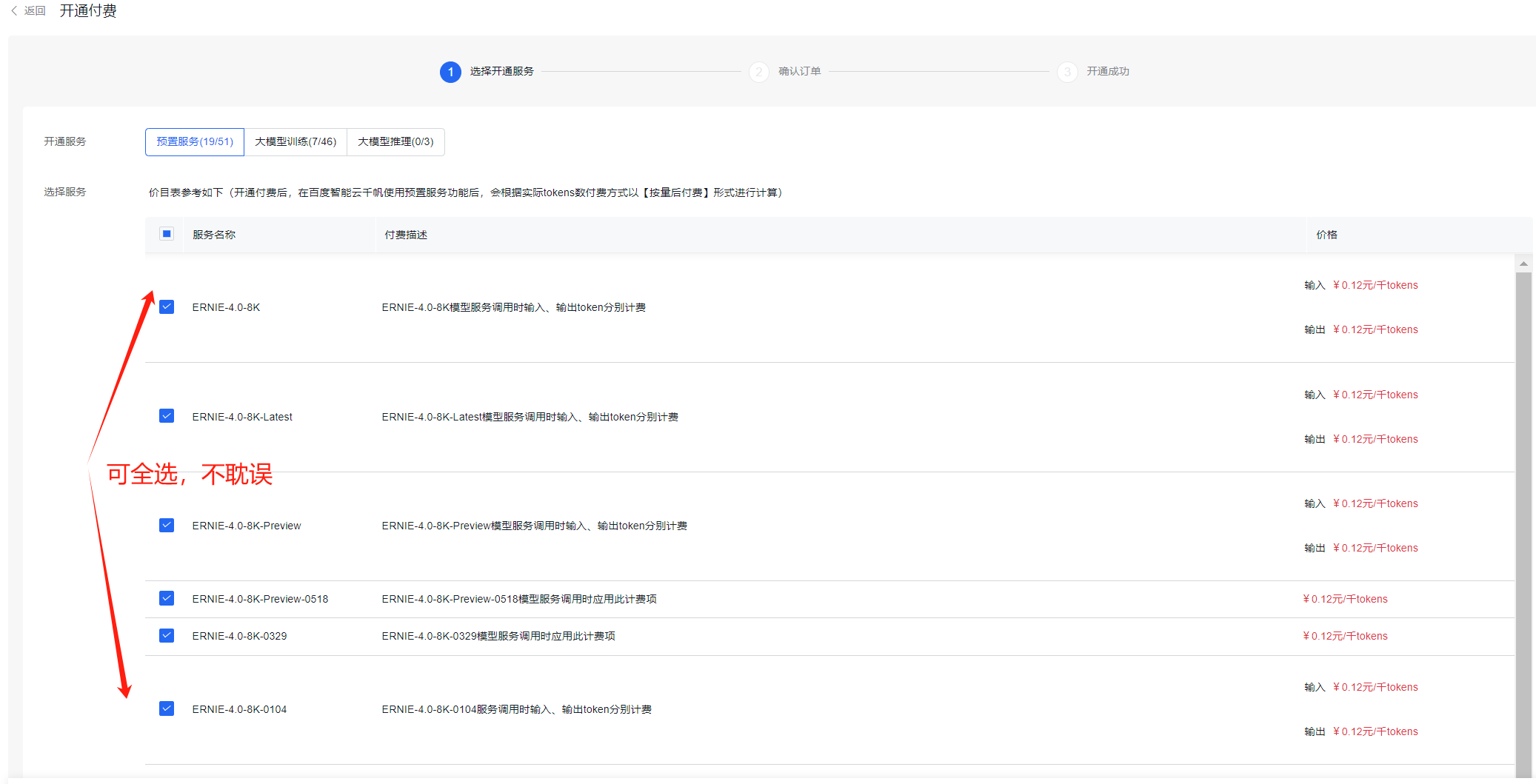Image resolution: width=1536 pixels, height=784 pixels.
Task: Toggle the ERNIE-4.0-8K-0104 checkbox
Action: [x=167, y=708]
